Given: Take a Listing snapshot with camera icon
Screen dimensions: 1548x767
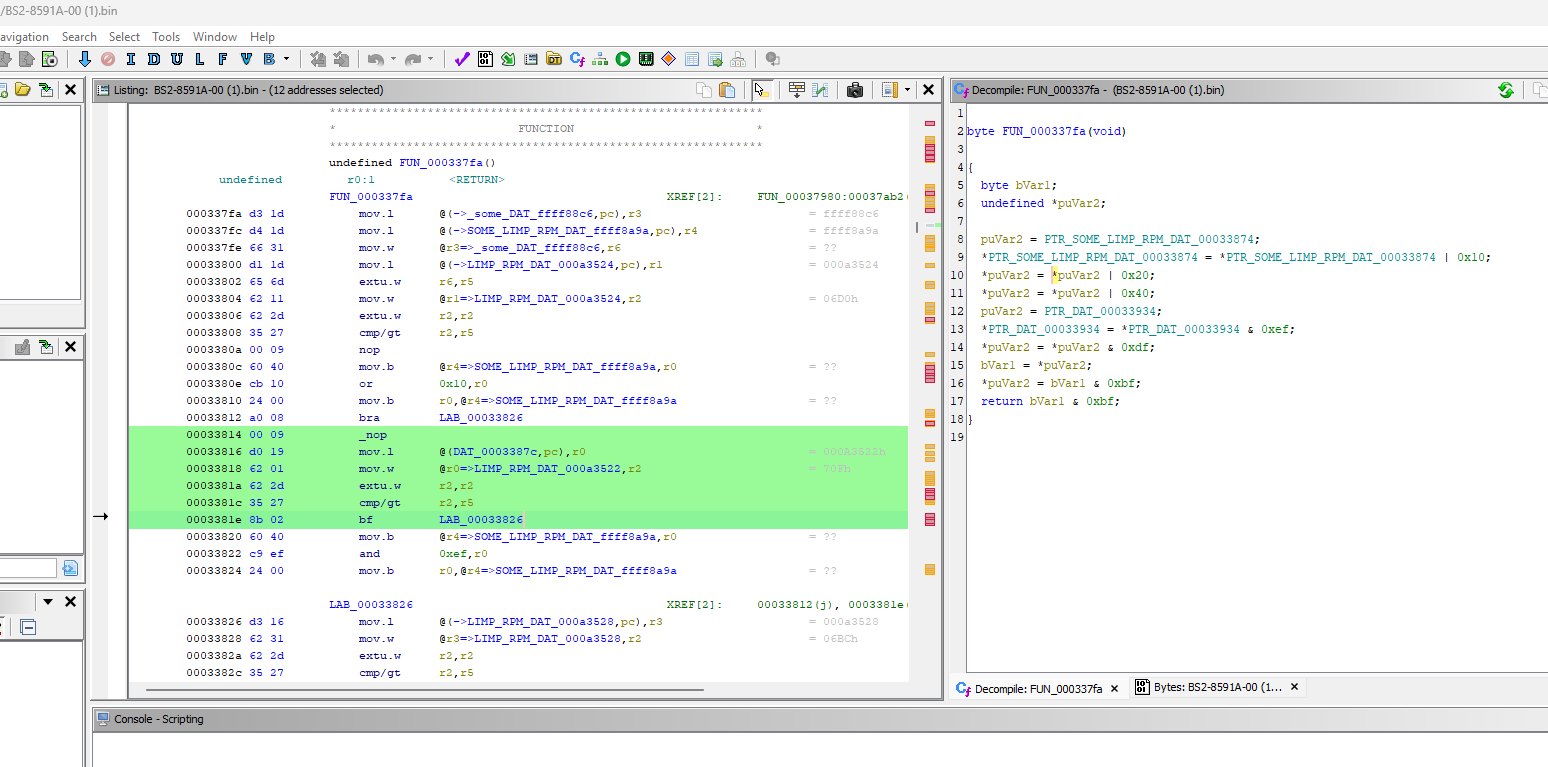Looking at the screenshot, I should coord(854,90).
